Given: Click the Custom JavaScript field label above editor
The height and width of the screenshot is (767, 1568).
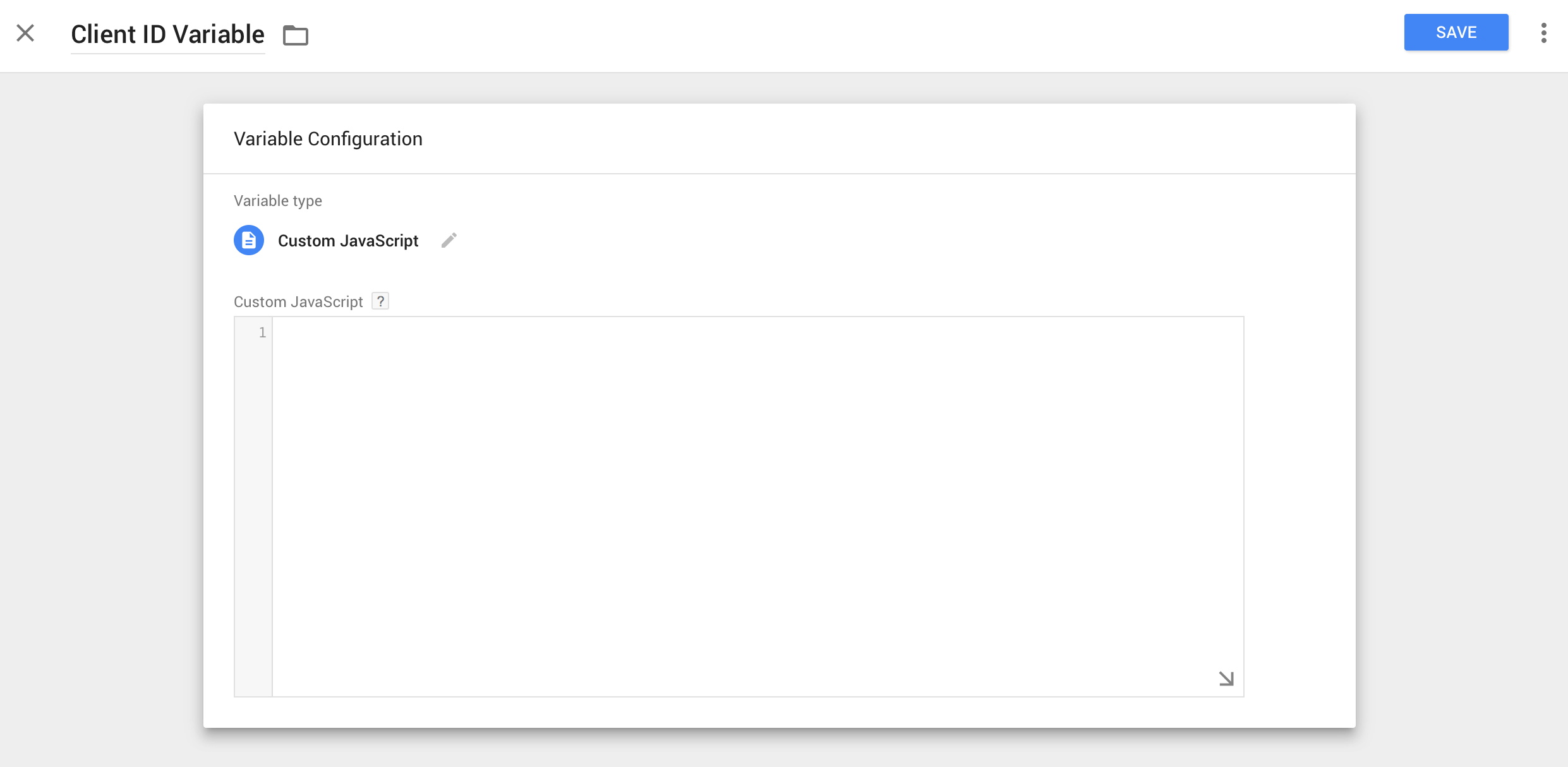Looking at the screenshot, I should [298, 302].
